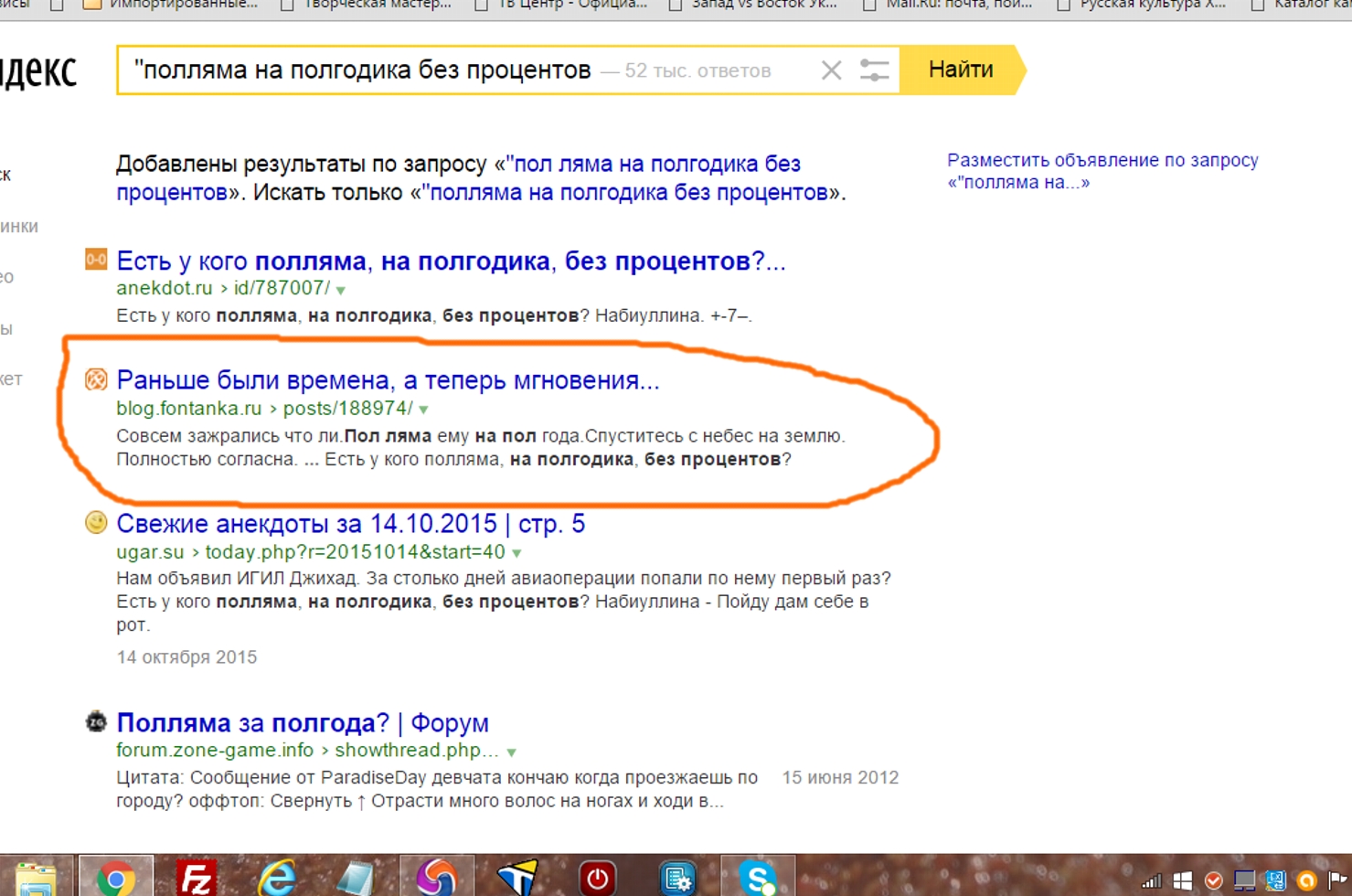Click the blue network computers tray icon
Viewport: 1352px width, 896px height.
[1276, 881]
